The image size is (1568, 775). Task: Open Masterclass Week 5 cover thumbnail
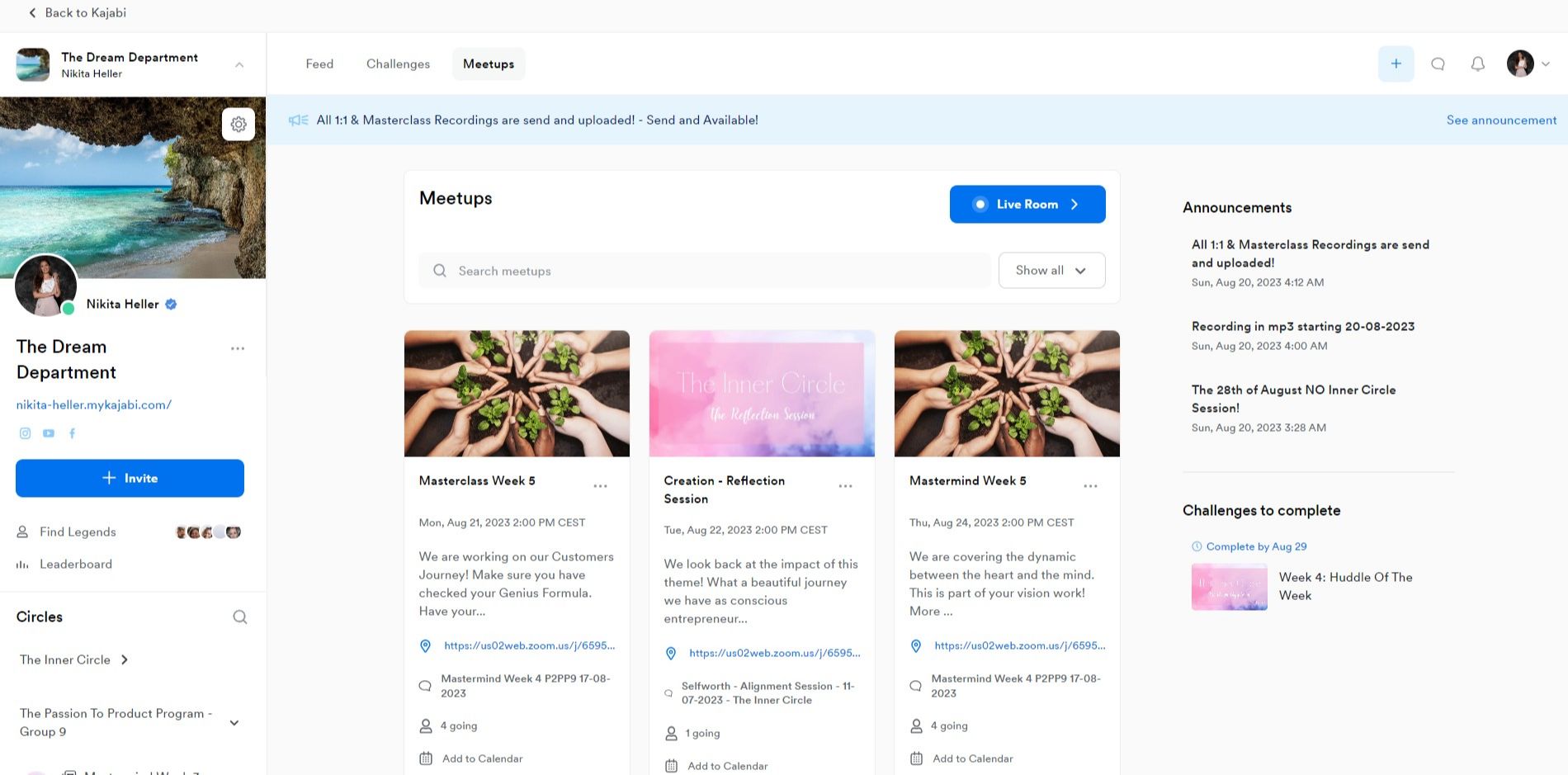(517, 394)
